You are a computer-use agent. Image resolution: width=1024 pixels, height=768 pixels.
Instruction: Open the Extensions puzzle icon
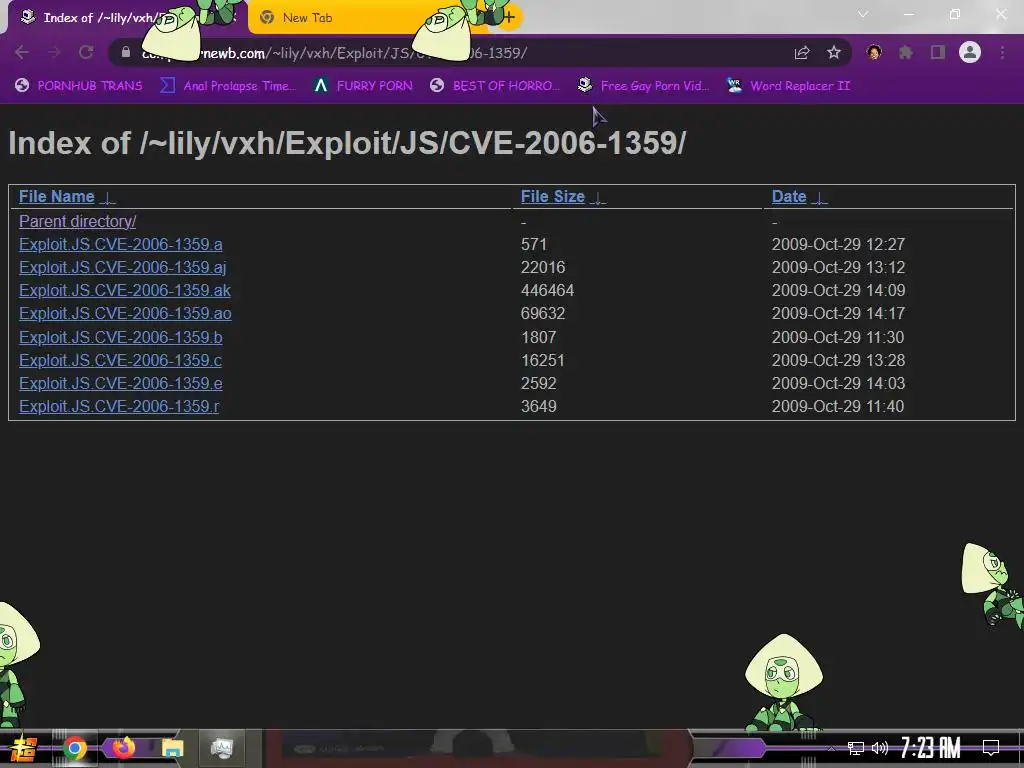pyautogui.click(x=906, y=53)
